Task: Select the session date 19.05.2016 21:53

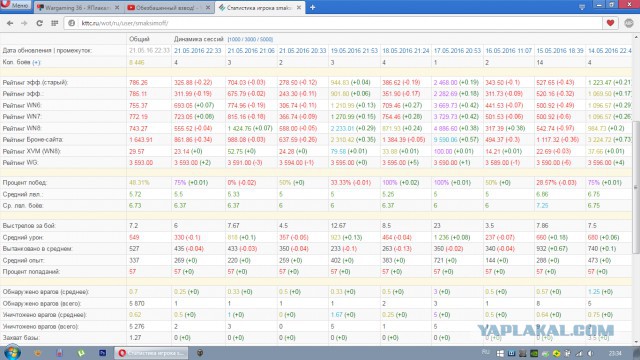Action: pos(354,51)
